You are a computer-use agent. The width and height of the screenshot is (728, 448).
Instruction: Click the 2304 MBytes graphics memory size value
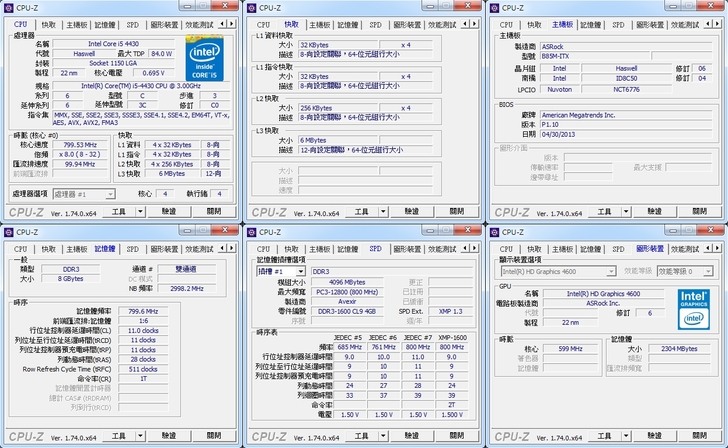(x=679, y=349)
